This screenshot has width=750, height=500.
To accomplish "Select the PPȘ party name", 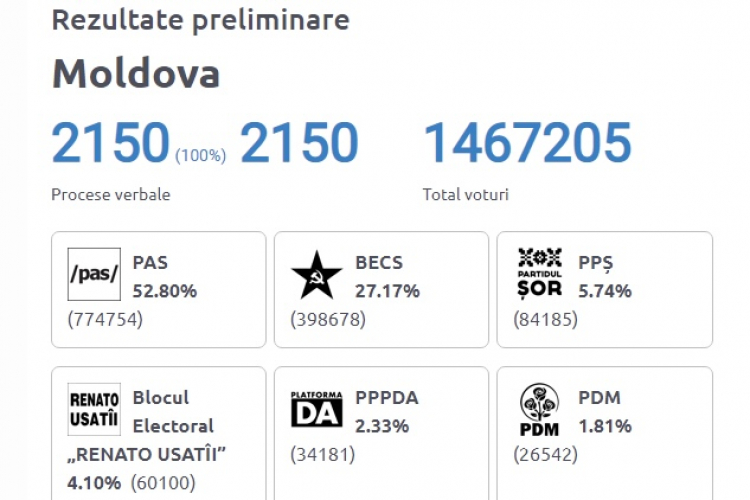I will (596, 263).
